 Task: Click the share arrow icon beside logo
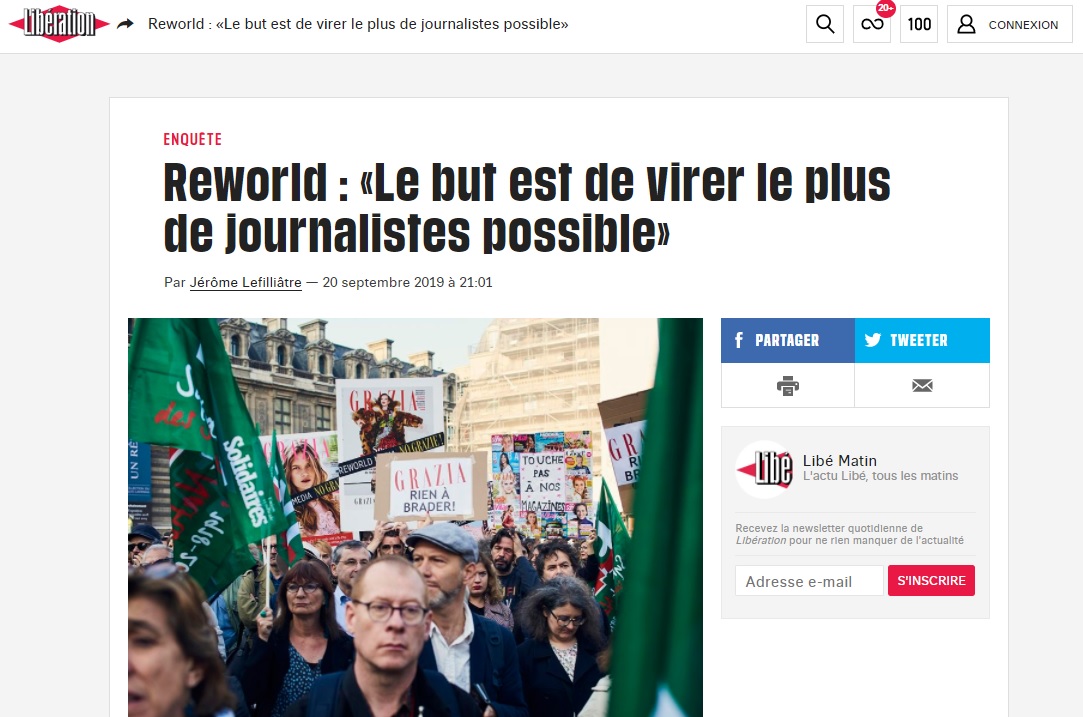coord(125,24)
